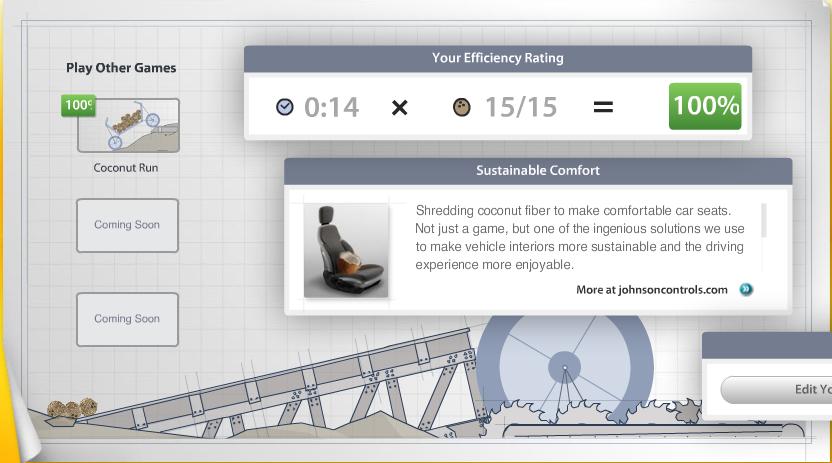Click the scrollbar in the Sustainable Comfort panel
The image size is (832, 463).
(764, 221)
